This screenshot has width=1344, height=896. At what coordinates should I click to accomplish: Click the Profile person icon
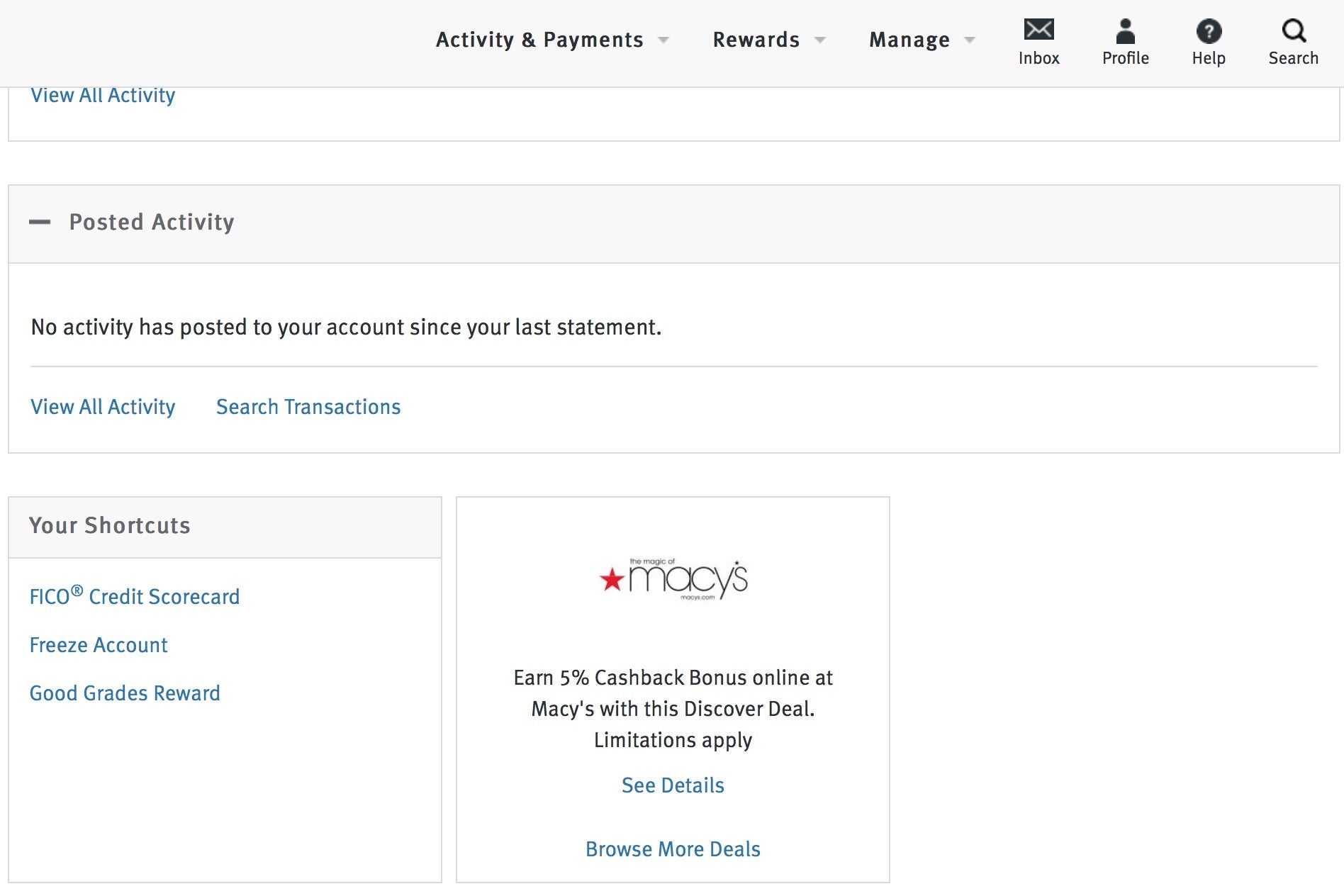click(x=1125, y=31)
